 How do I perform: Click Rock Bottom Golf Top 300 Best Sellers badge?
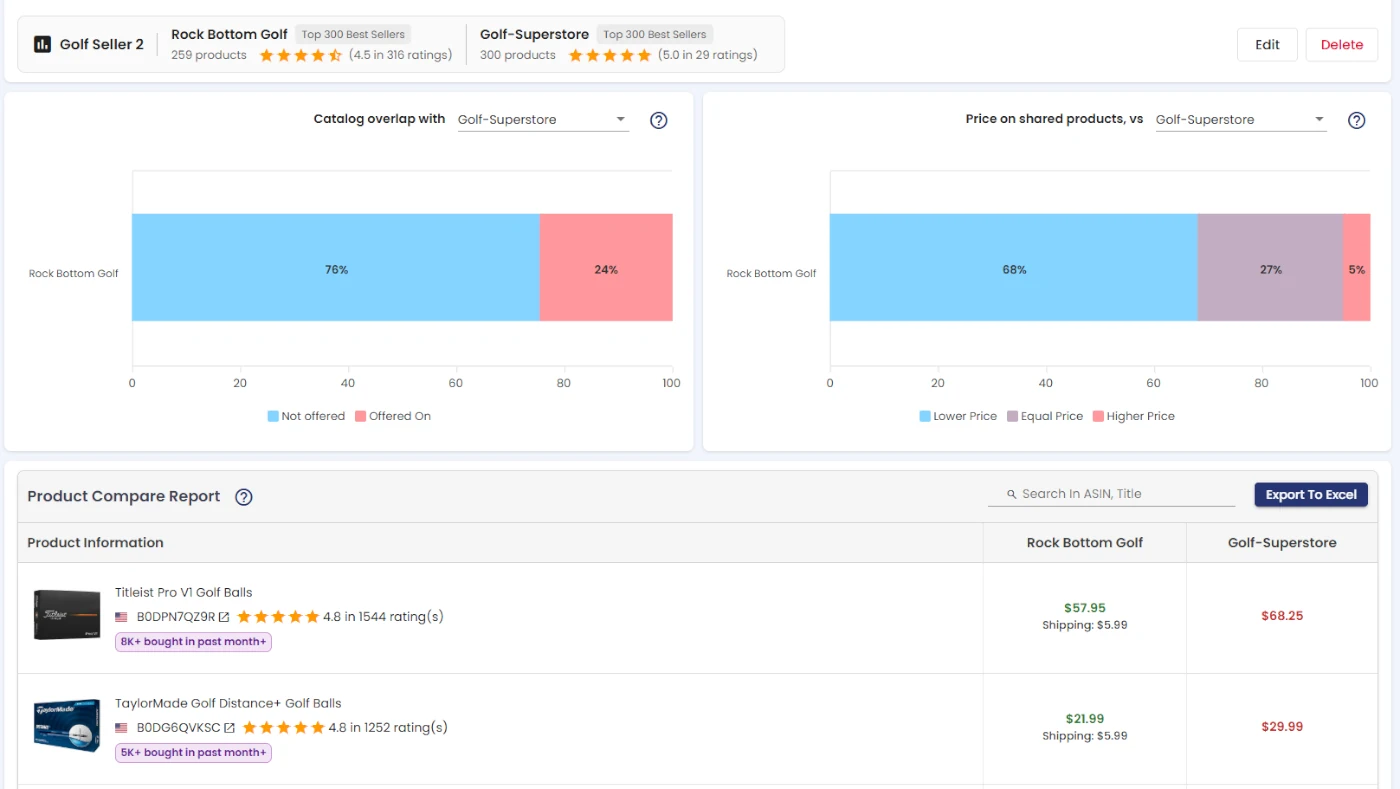point(353,34)
